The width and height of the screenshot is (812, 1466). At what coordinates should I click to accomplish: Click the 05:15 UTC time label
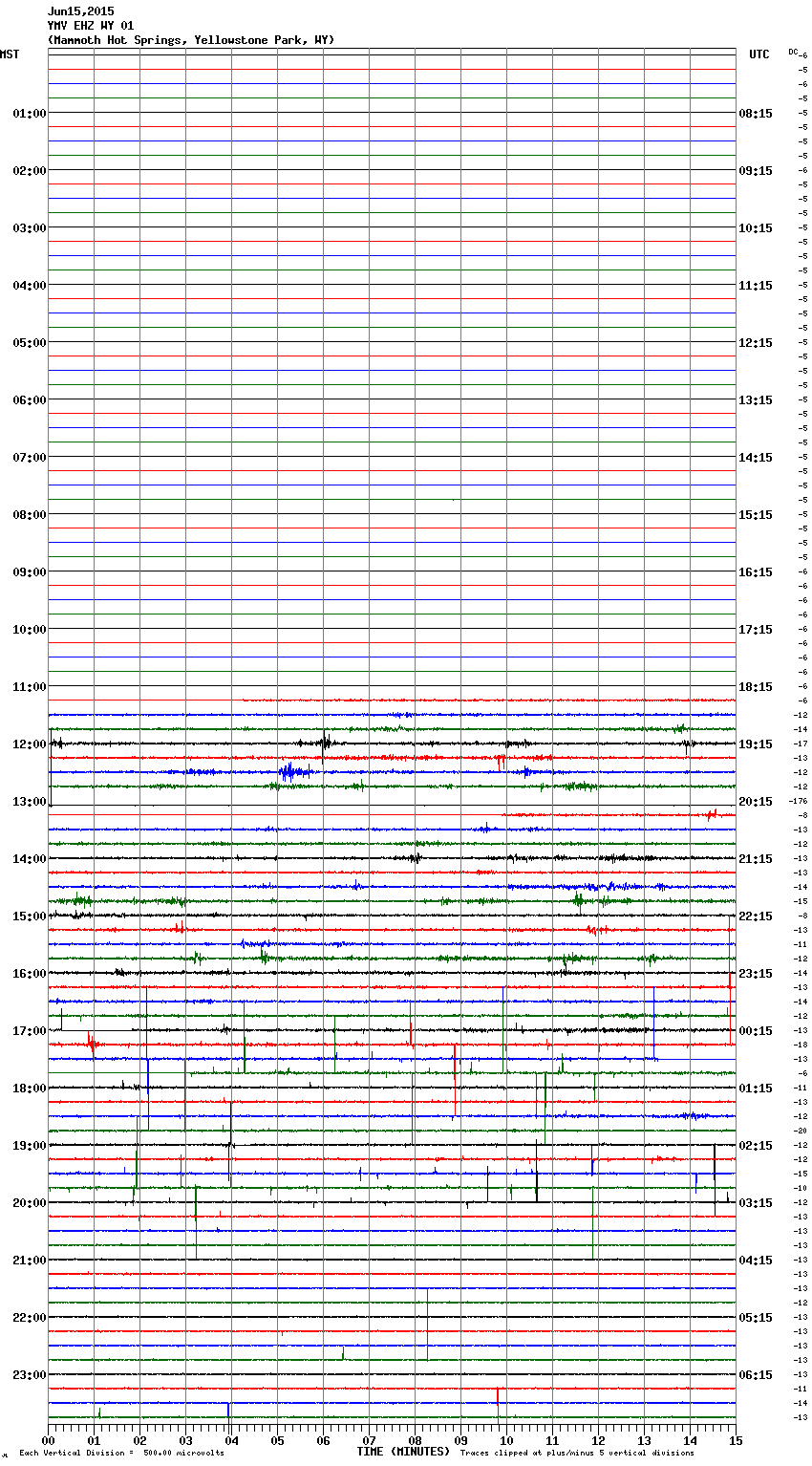[756, 1318]
